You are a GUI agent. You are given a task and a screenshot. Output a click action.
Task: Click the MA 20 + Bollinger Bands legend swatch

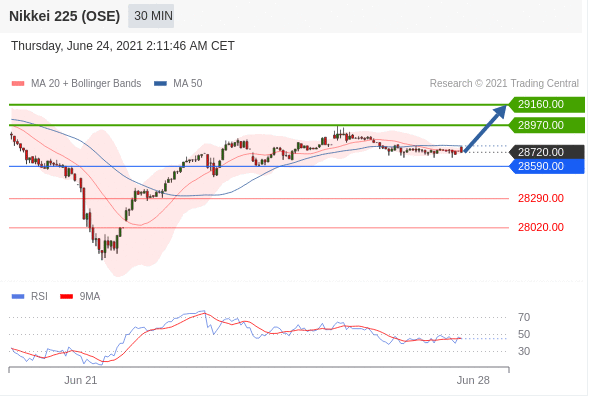pos(18,84)
